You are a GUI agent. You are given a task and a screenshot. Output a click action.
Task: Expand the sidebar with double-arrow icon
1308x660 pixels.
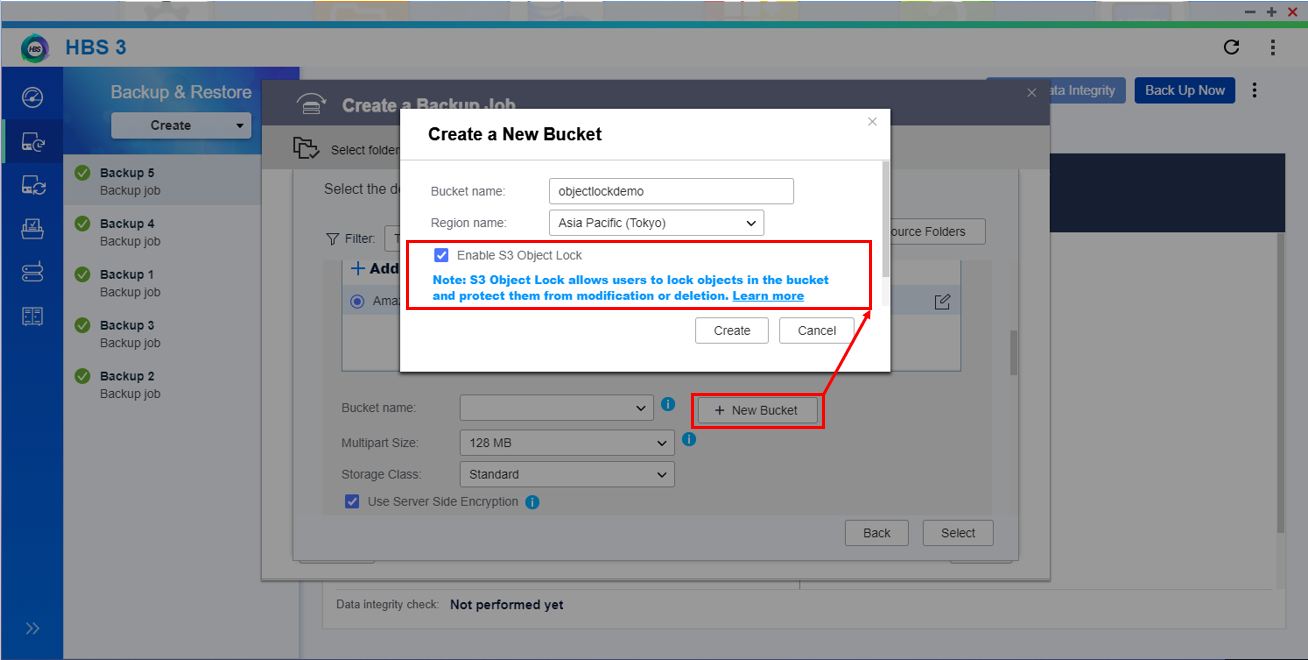click(32, 628)
